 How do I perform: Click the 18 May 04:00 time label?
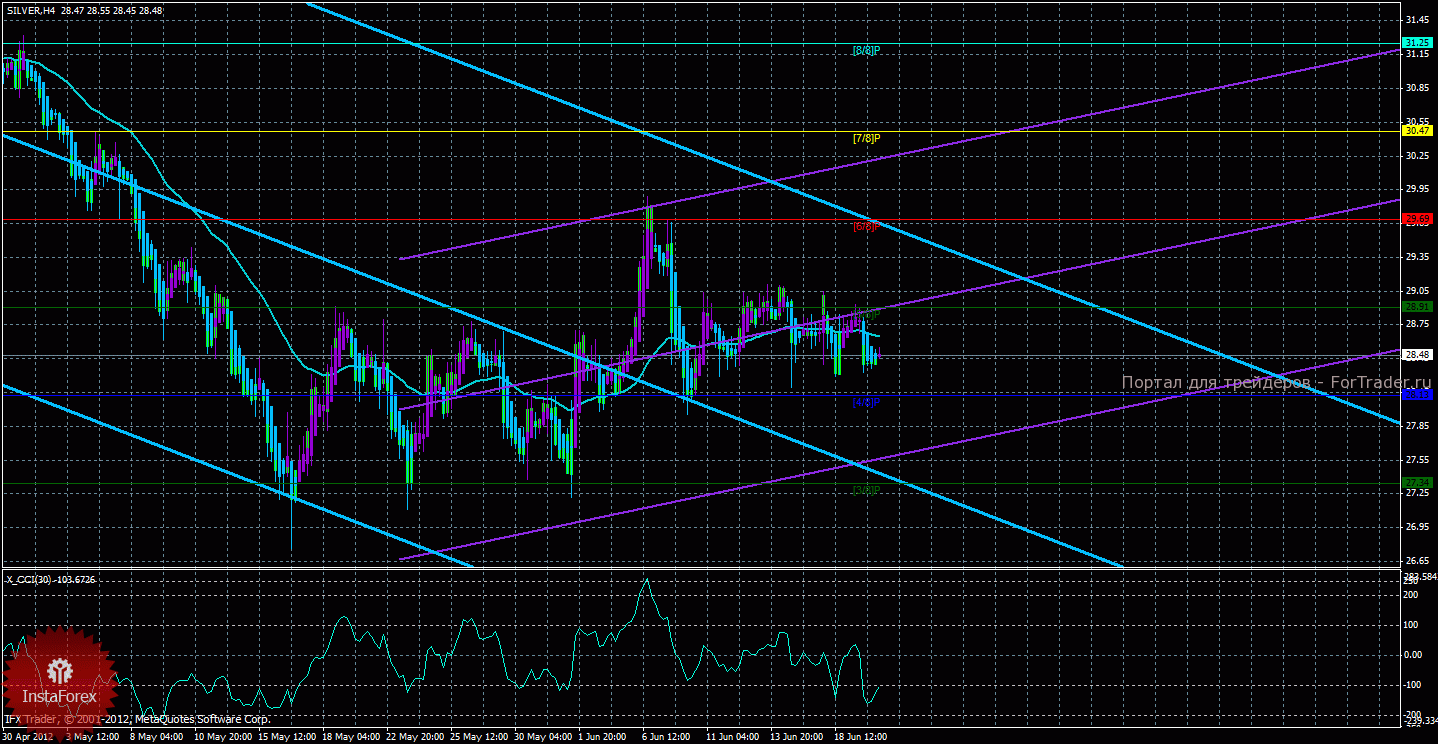click(x=349, y=735)
